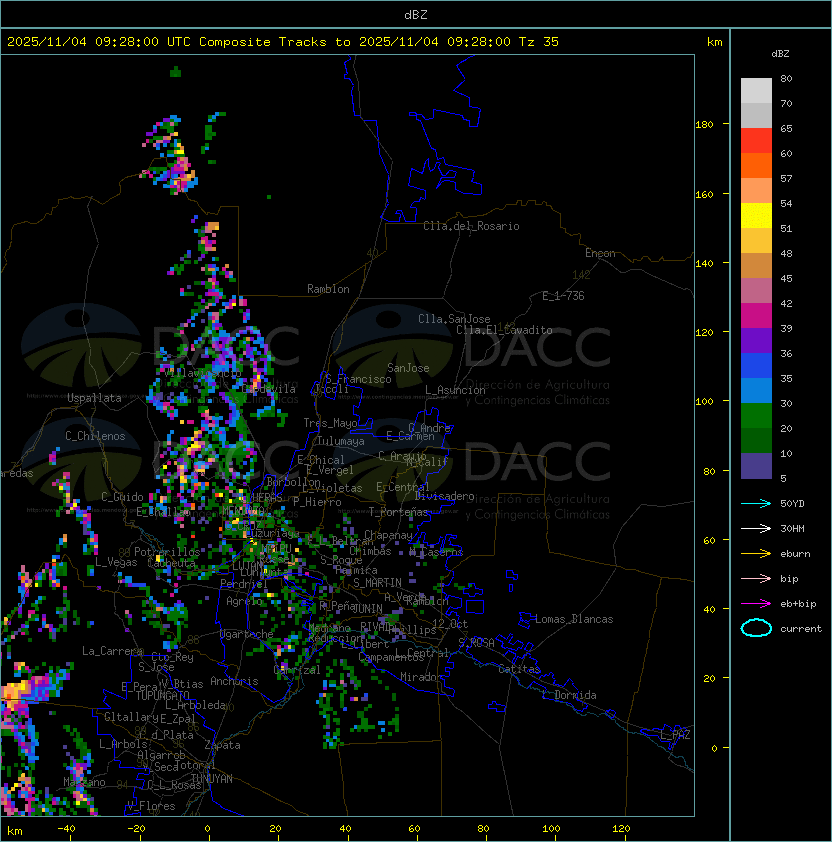Screen dimensions: 832x842
Task: Click the Composite Tracks timestamp header text
Action: click(x=283, y=42)
